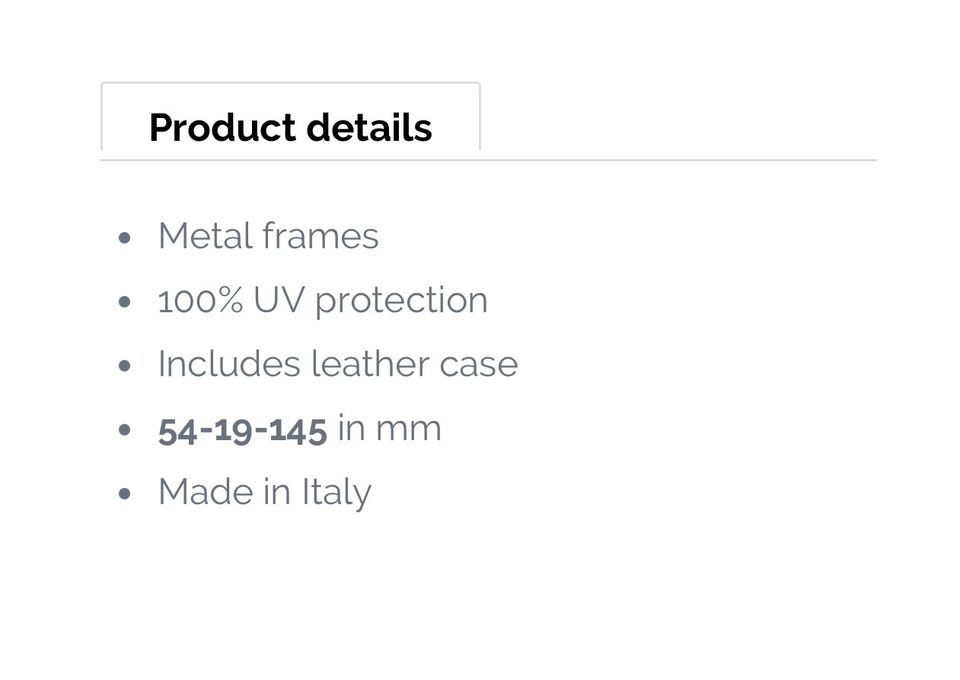Screen dimensions: 960x680
Task: Click the word "protection" in second item
Action: pos(401,301)
